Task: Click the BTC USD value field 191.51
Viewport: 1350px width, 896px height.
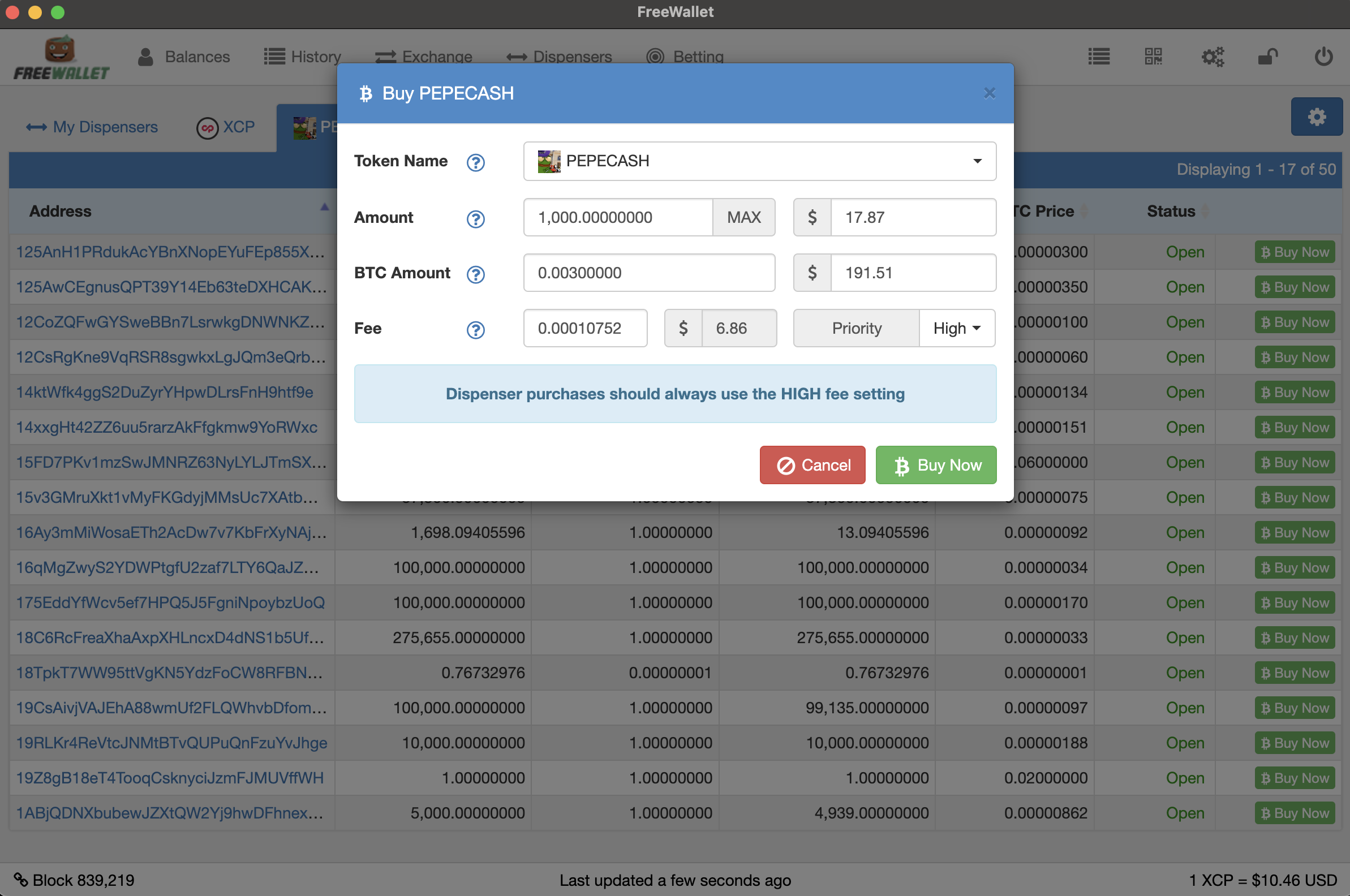Action: [x=913, y=273]
